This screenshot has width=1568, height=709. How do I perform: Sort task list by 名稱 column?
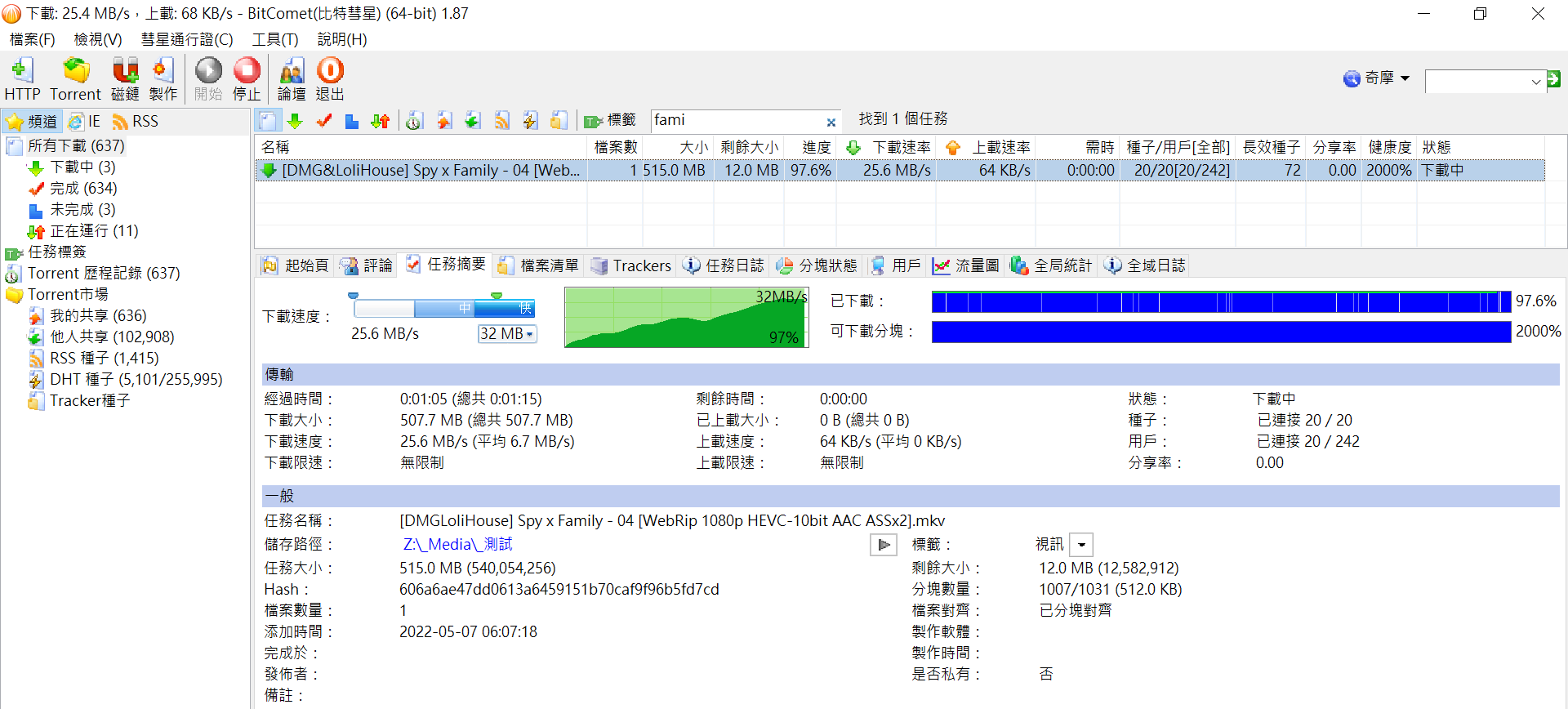click(x=421, y=147)
